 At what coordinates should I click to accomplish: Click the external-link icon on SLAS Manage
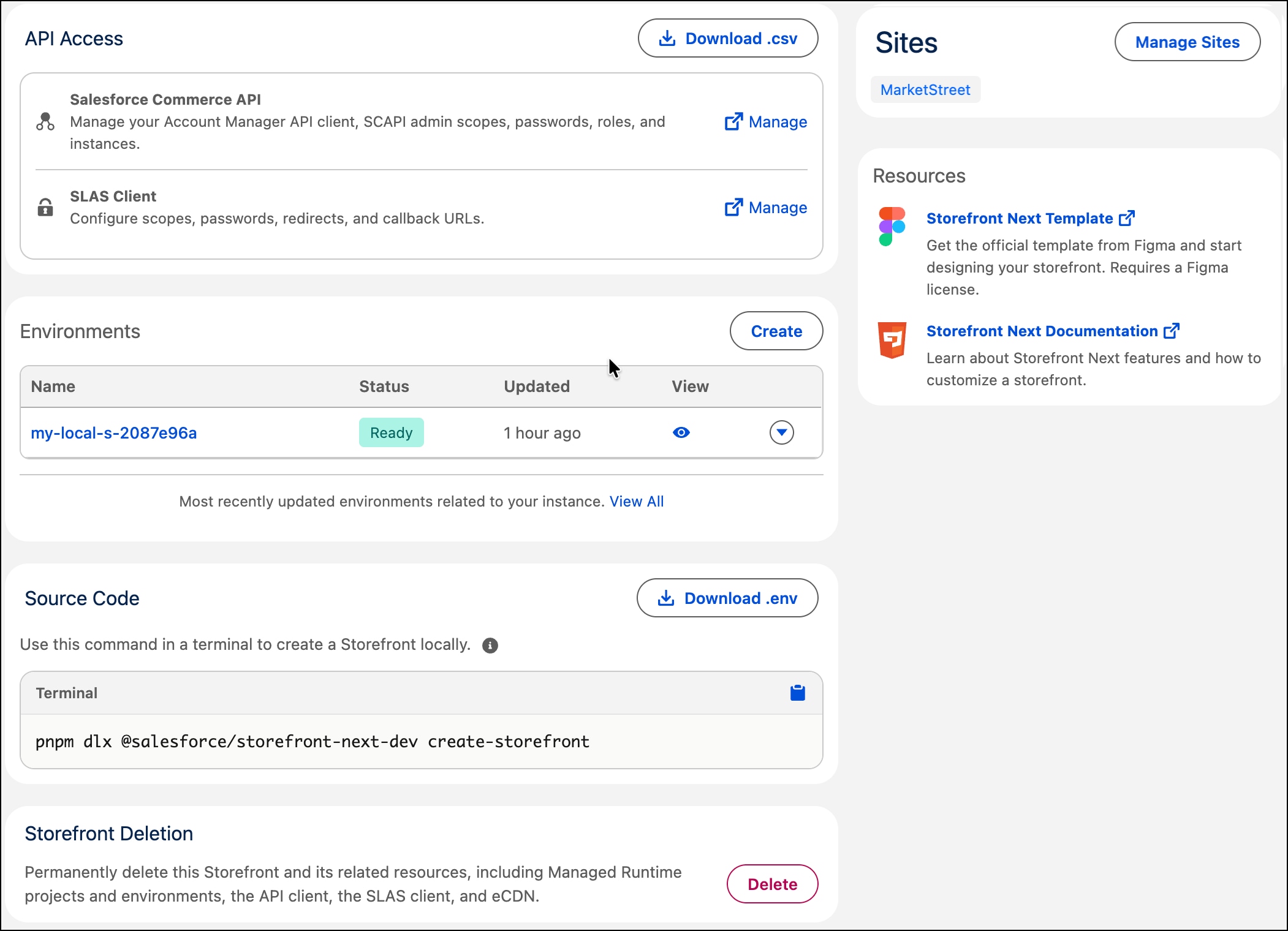click(733, 208)
